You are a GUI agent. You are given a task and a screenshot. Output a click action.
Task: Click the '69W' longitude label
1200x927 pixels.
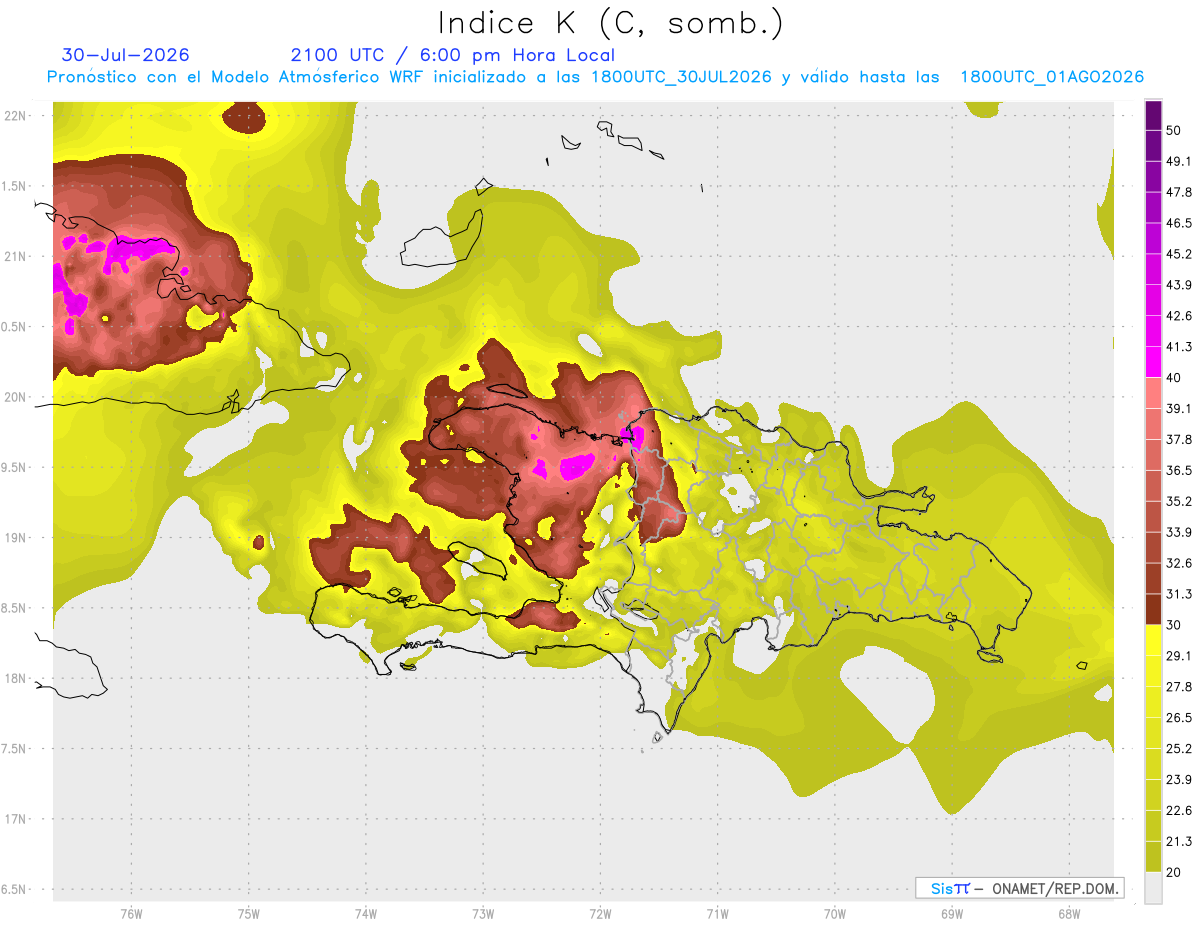tap(952, 914)
